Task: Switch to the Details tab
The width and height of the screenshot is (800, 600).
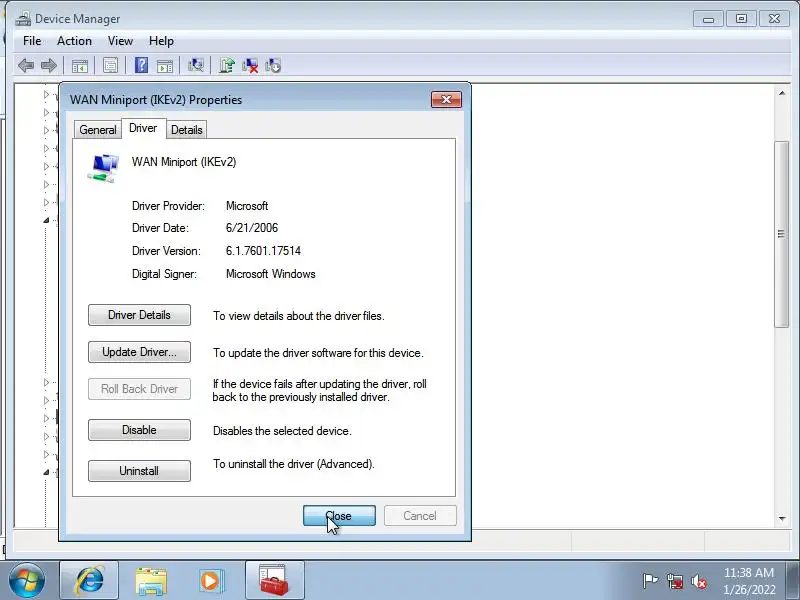Action: (x=187, y=130)
